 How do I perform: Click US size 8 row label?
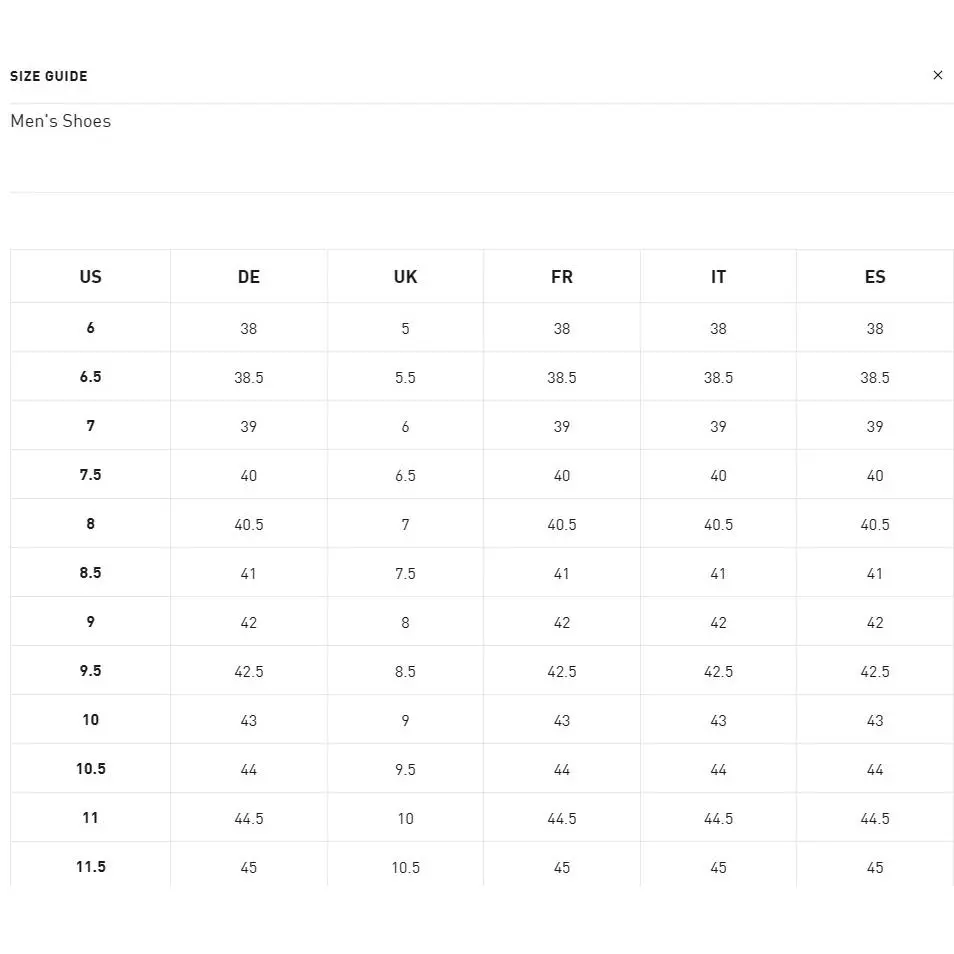(91, 524)
